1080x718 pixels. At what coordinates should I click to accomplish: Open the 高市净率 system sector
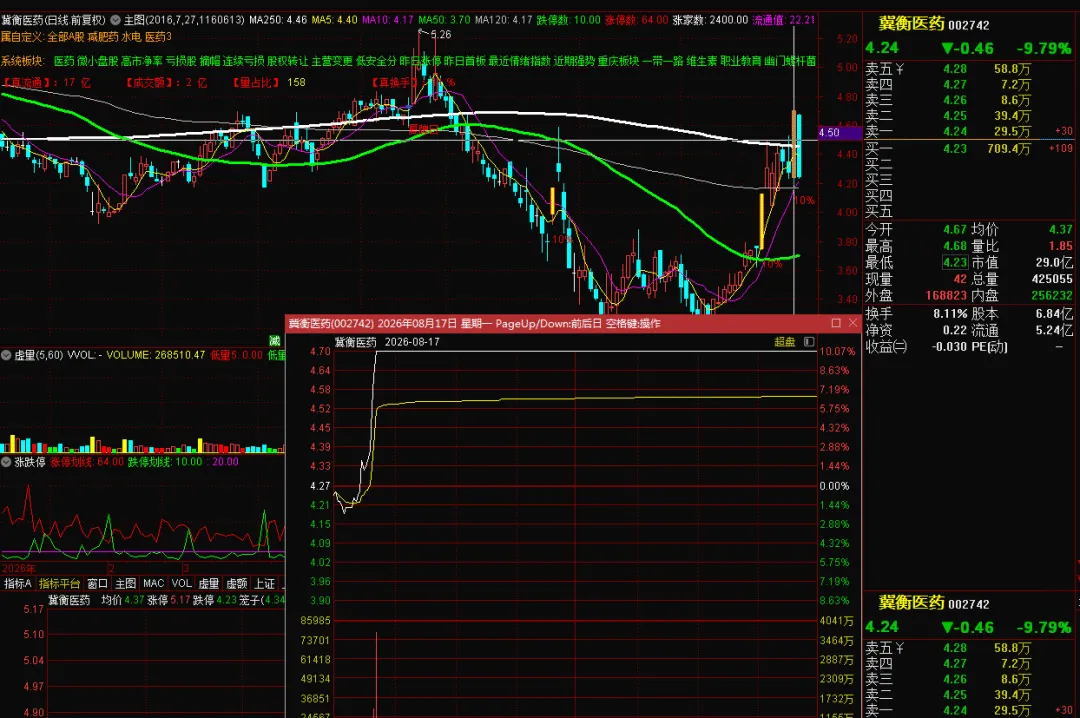pos(141,61)
